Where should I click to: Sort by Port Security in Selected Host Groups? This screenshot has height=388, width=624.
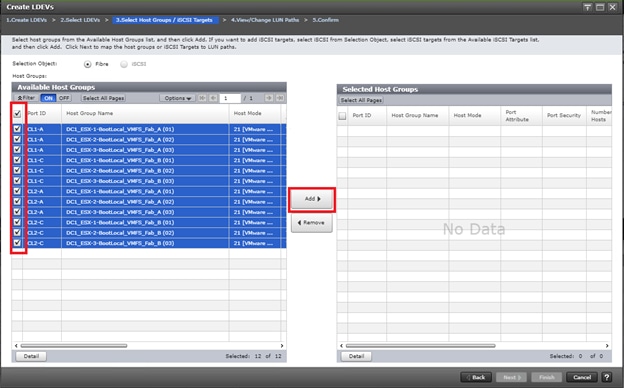click(x=564, y=116)
